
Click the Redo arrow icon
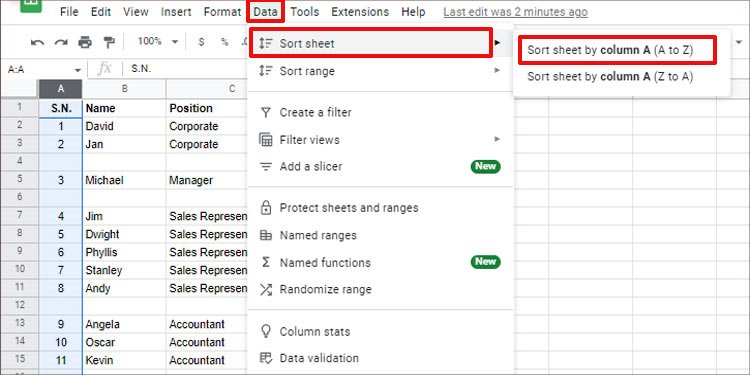click(61, 43)
